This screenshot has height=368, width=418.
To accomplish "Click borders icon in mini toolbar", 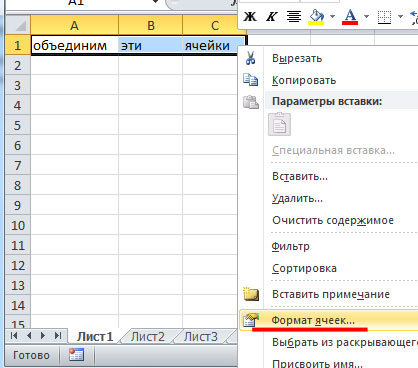I will click(x=384, y=17).
